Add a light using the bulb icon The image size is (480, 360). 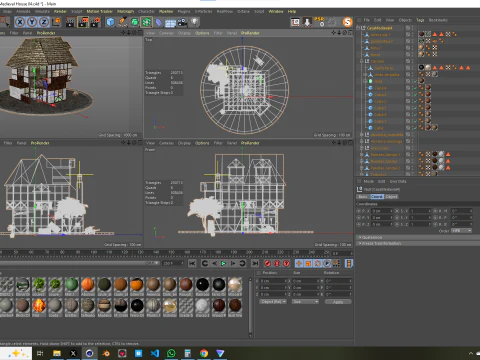pyautogui.click(x=195, y=22)
